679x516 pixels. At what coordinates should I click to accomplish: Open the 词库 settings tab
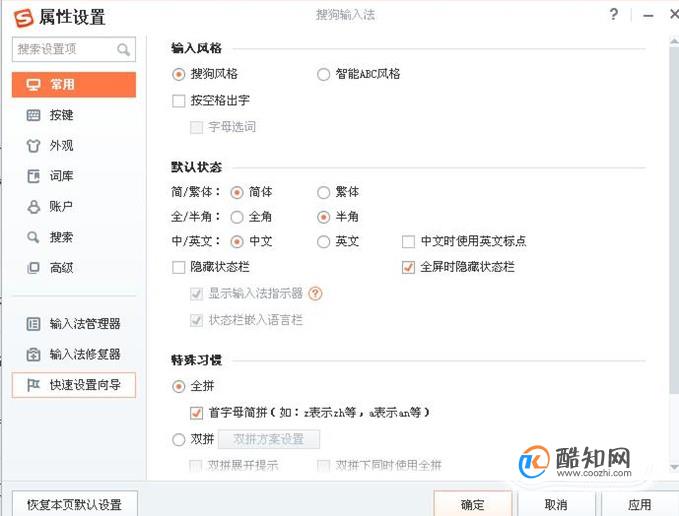(74, 176)
